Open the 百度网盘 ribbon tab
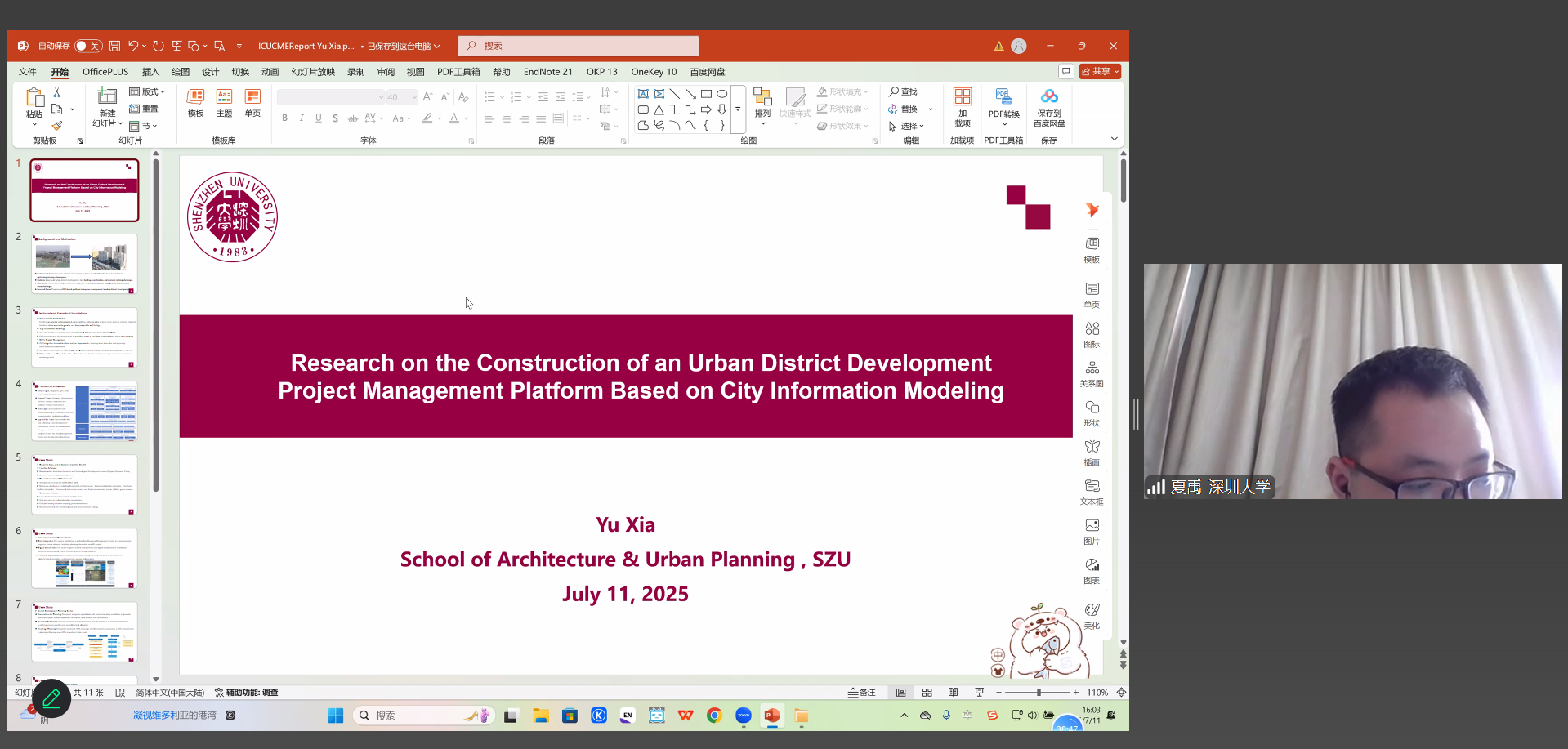The width and height of the screenshot is (1568, 749). click(x=708, y=72)
